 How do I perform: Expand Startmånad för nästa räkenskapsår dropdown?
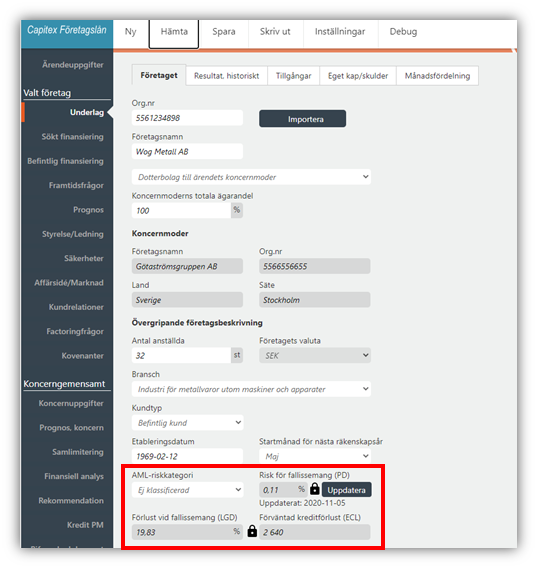[x=315, y=456]
